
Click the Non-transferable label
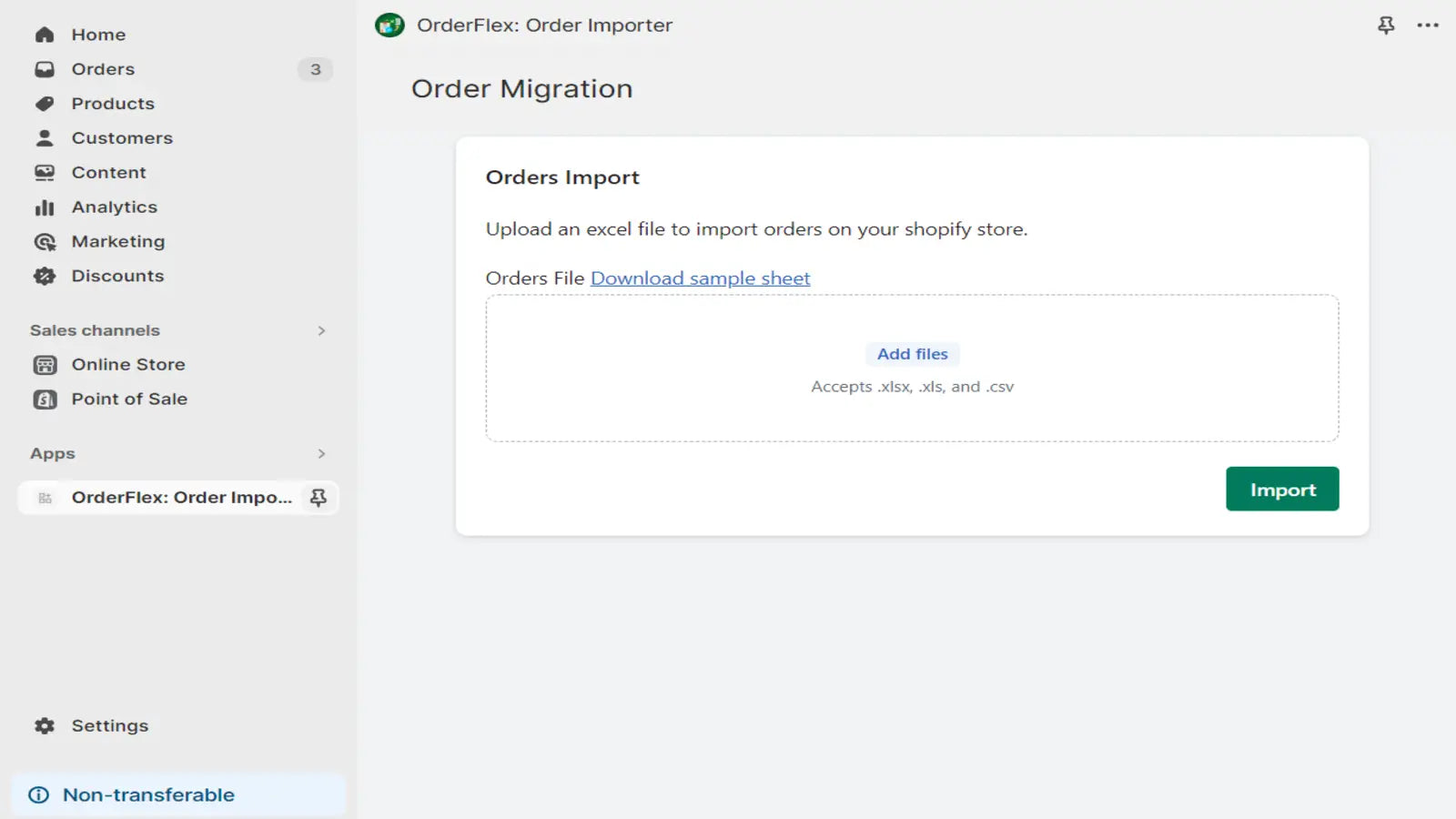[148, 795]
